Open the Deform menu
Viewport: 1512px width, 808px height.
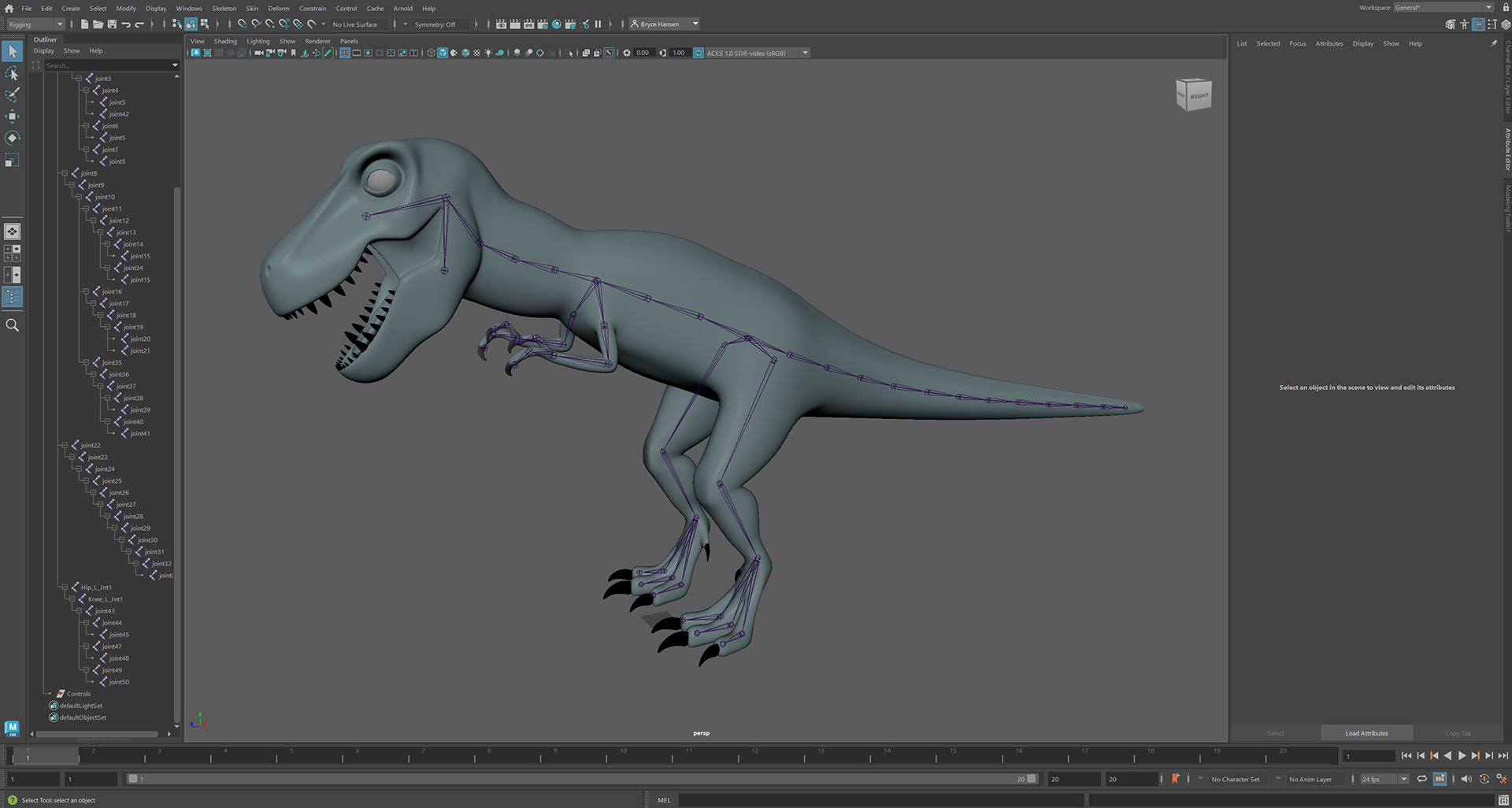(278, 9)
